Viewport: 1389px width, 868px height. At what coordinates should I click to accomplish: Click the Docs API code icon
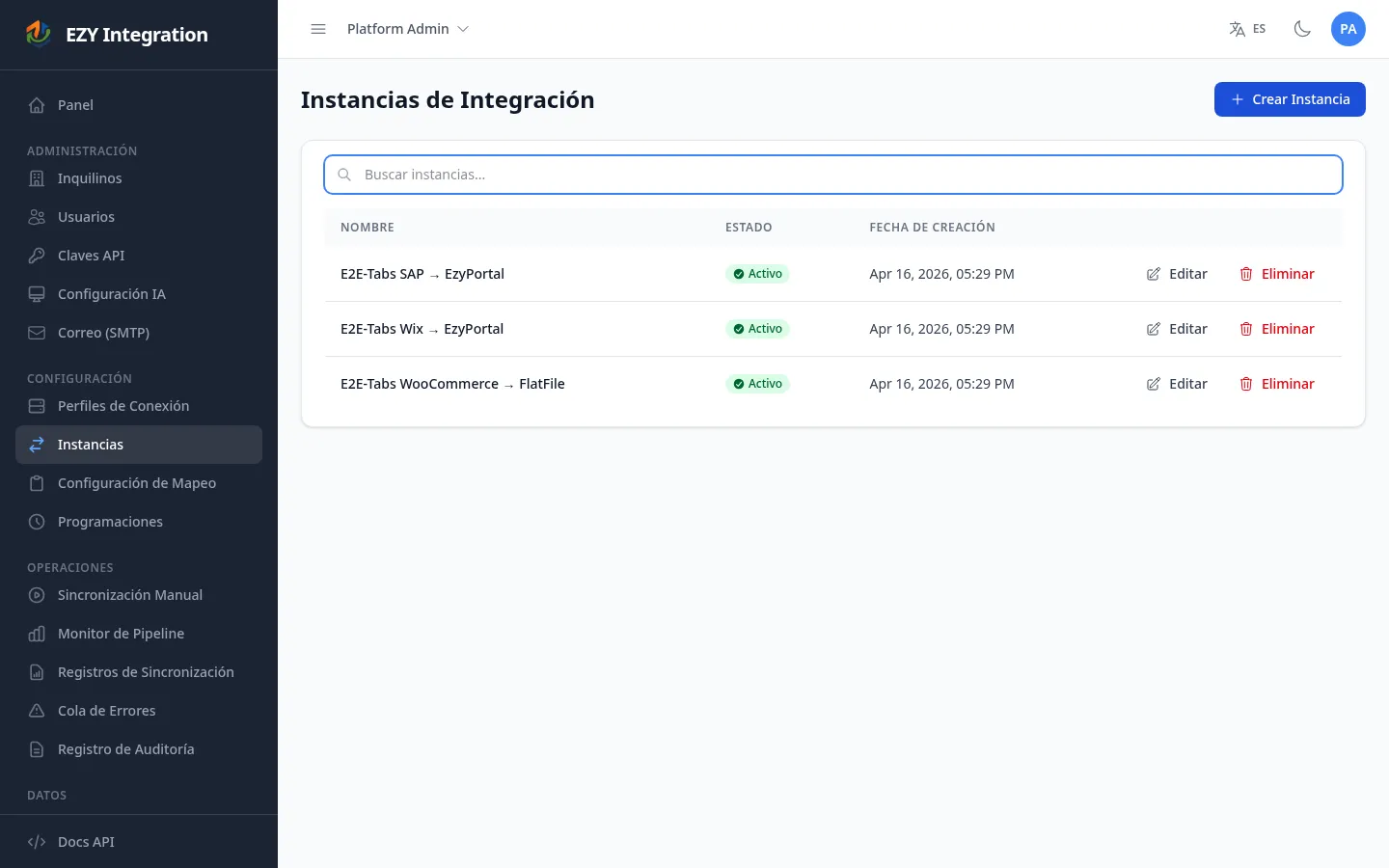pos(37,842)
